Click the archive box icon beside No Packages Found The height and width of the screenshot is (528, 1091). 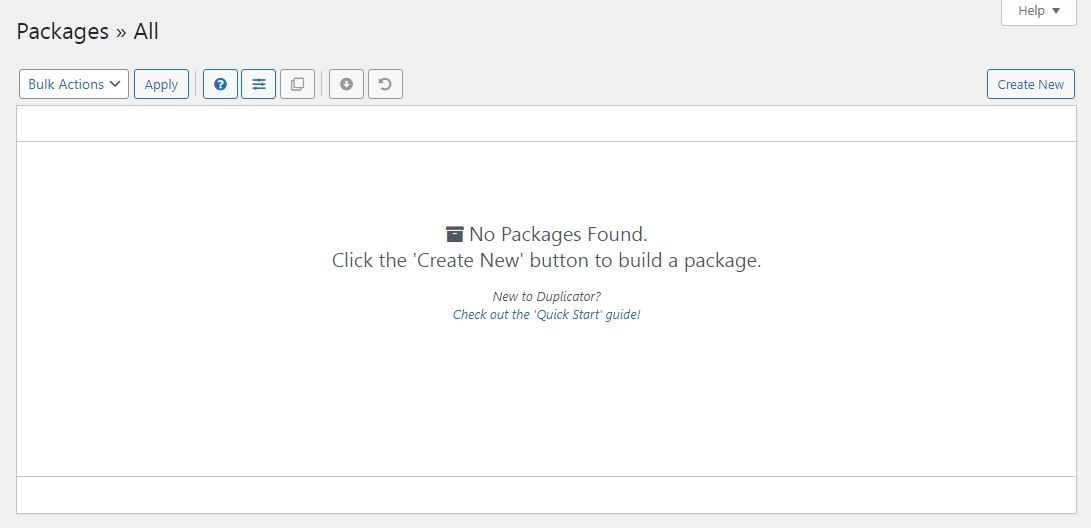pos(455,234)
